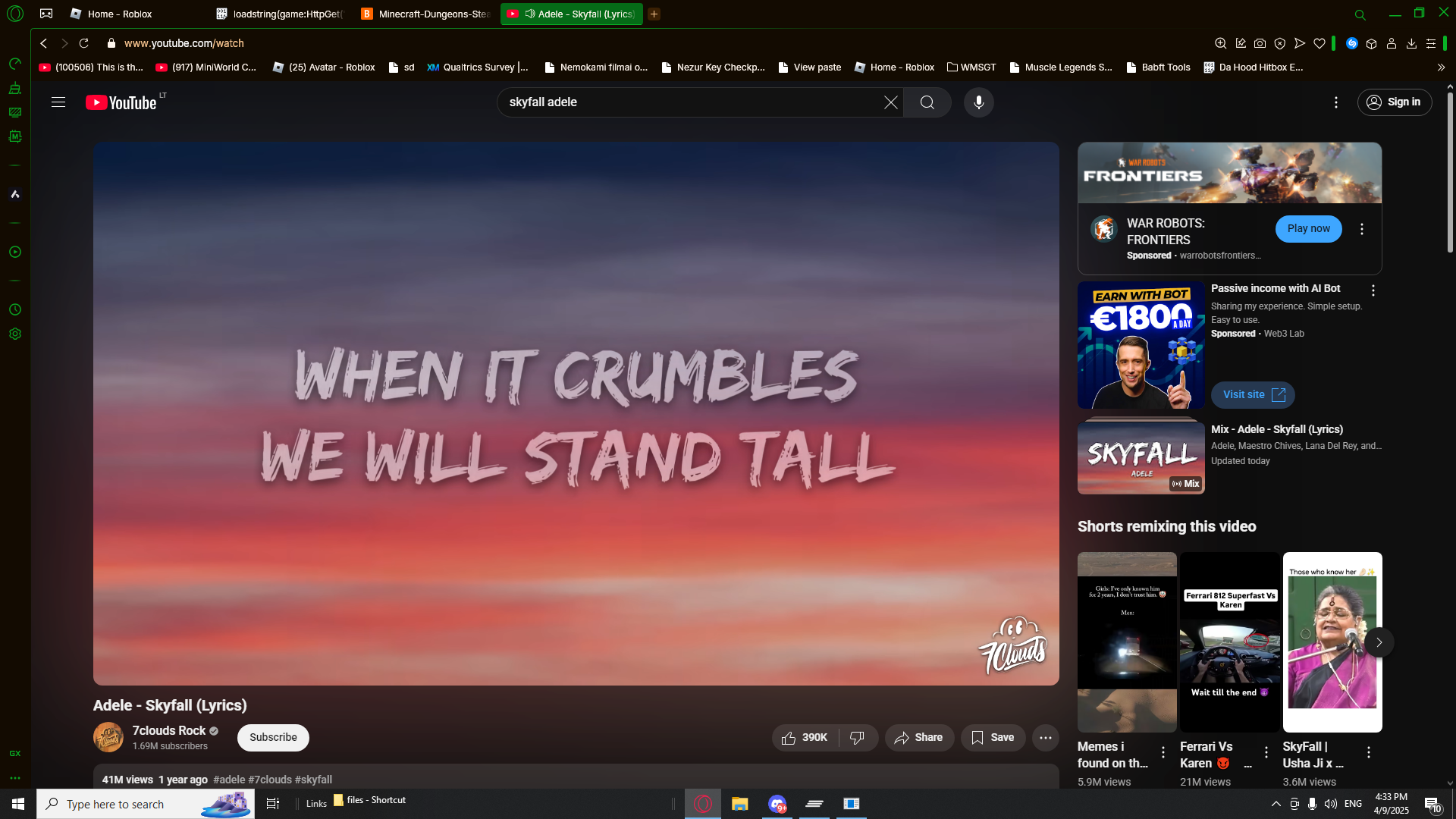
Task: Click the address bar URL
Action: [x=184, y=43]
